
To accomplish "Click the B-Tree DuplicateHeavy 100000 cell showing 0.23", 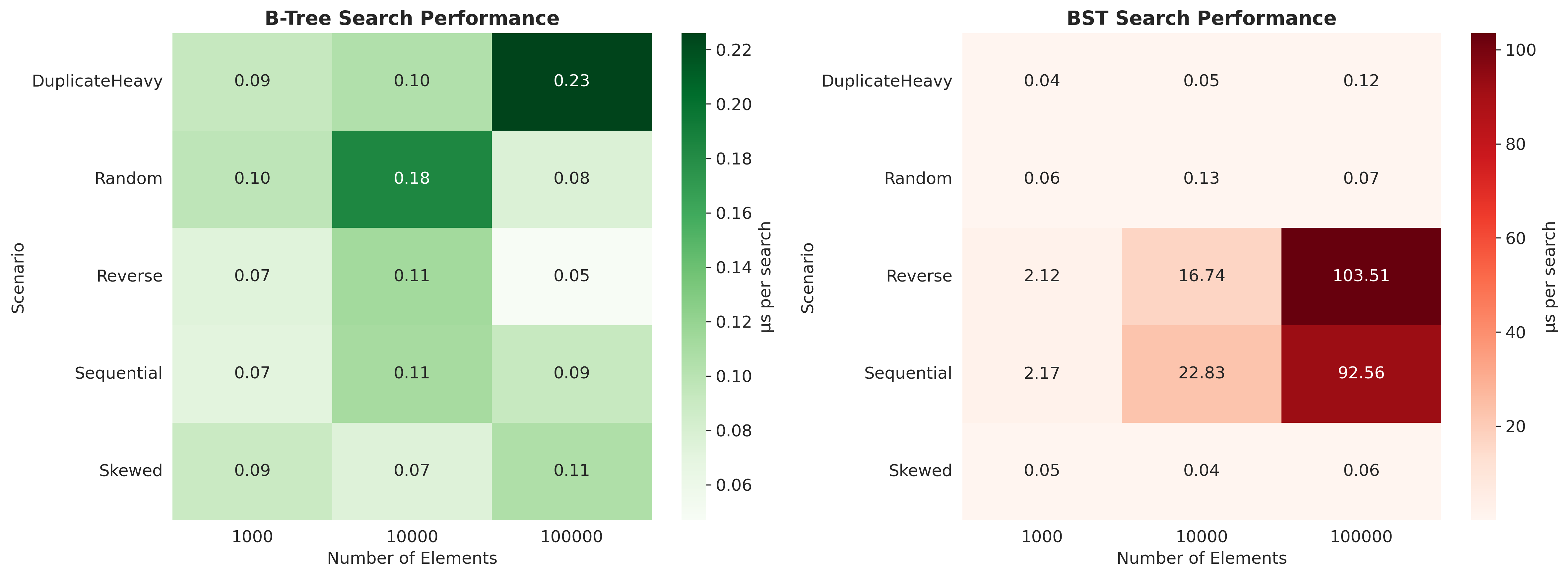I will pos(571,81).
